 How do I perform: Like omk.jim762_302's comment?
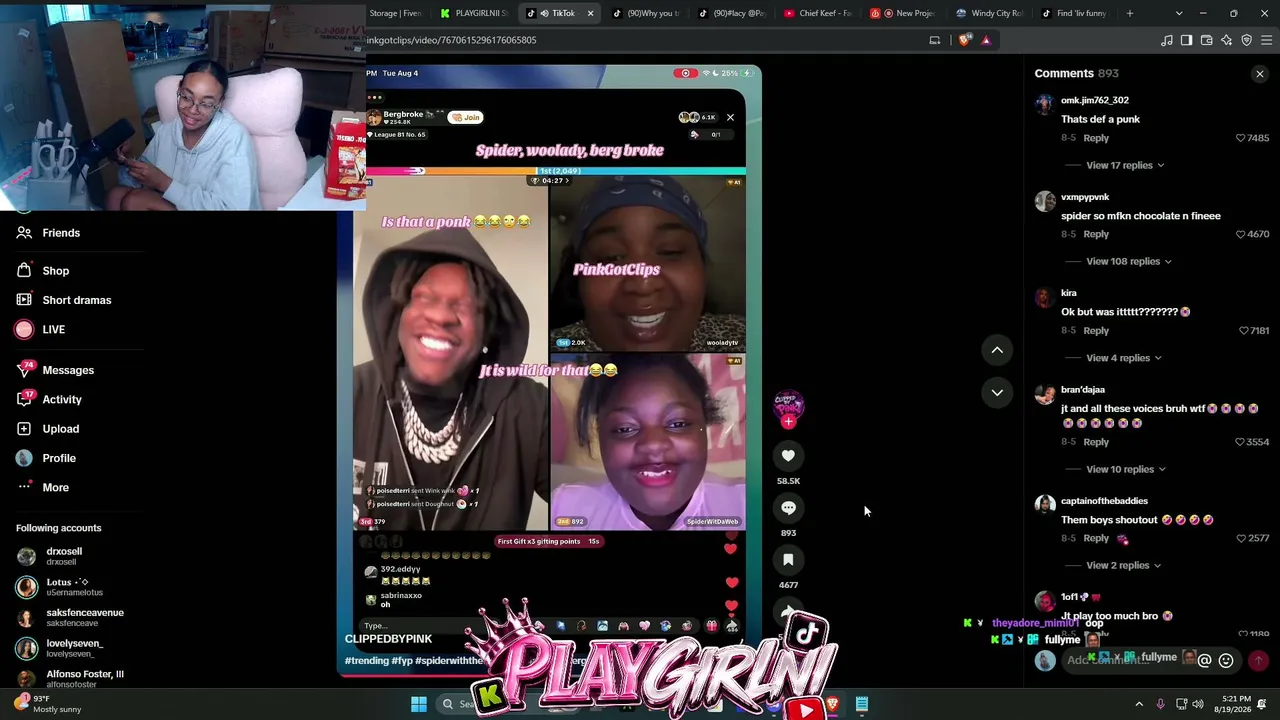tap(1241, 138)
